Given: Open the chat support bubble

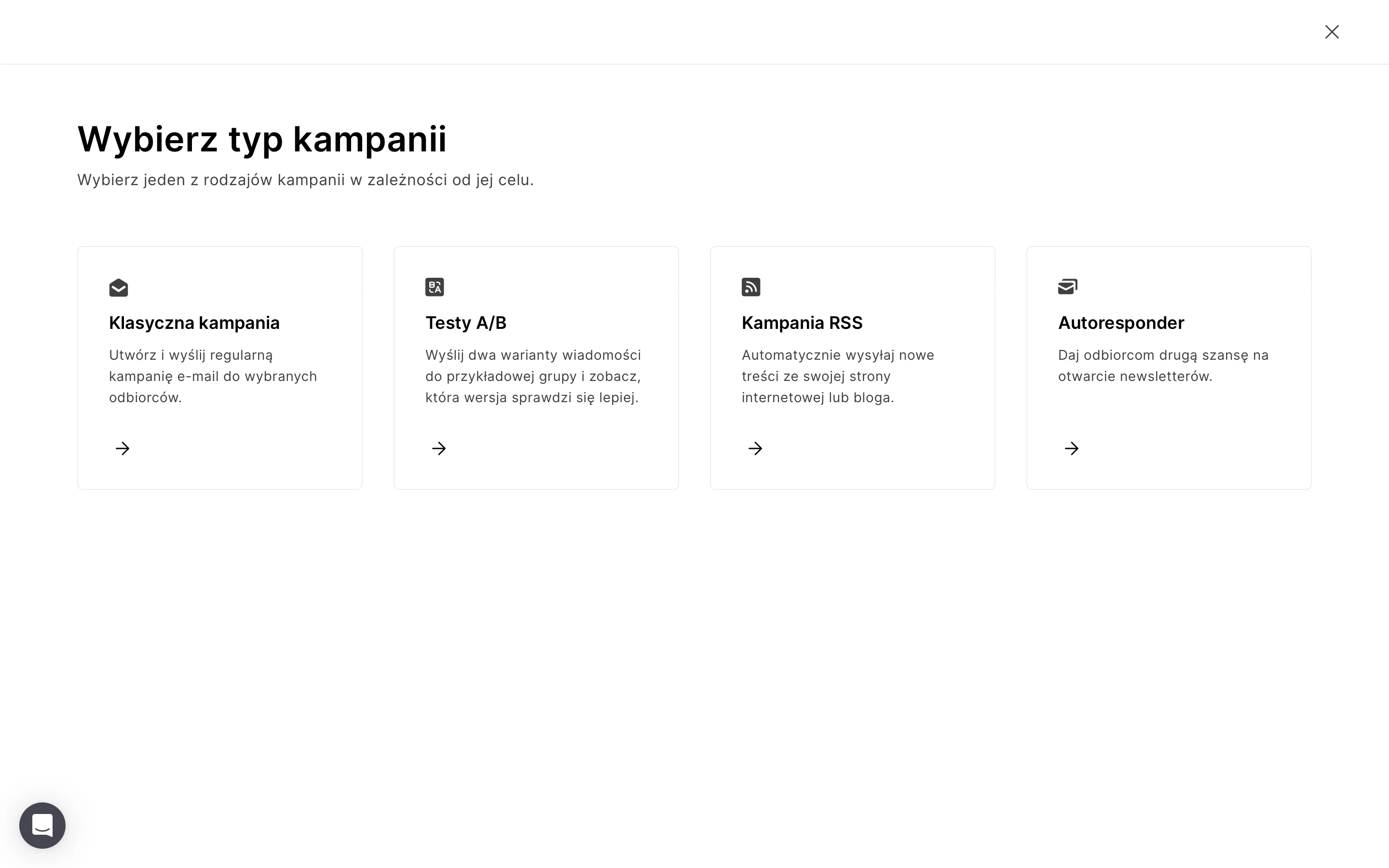Looking at the screenshot, I should point(42,826).
